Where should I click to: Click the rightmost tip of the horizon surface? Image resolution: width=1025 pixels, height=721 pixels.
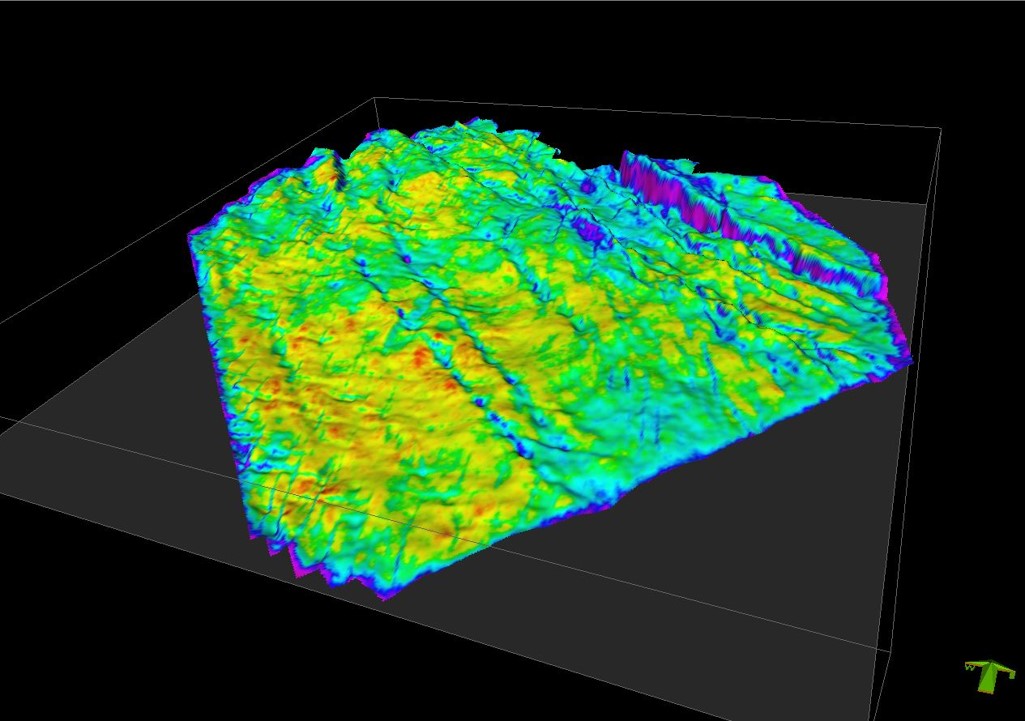[x=912, y=360]
